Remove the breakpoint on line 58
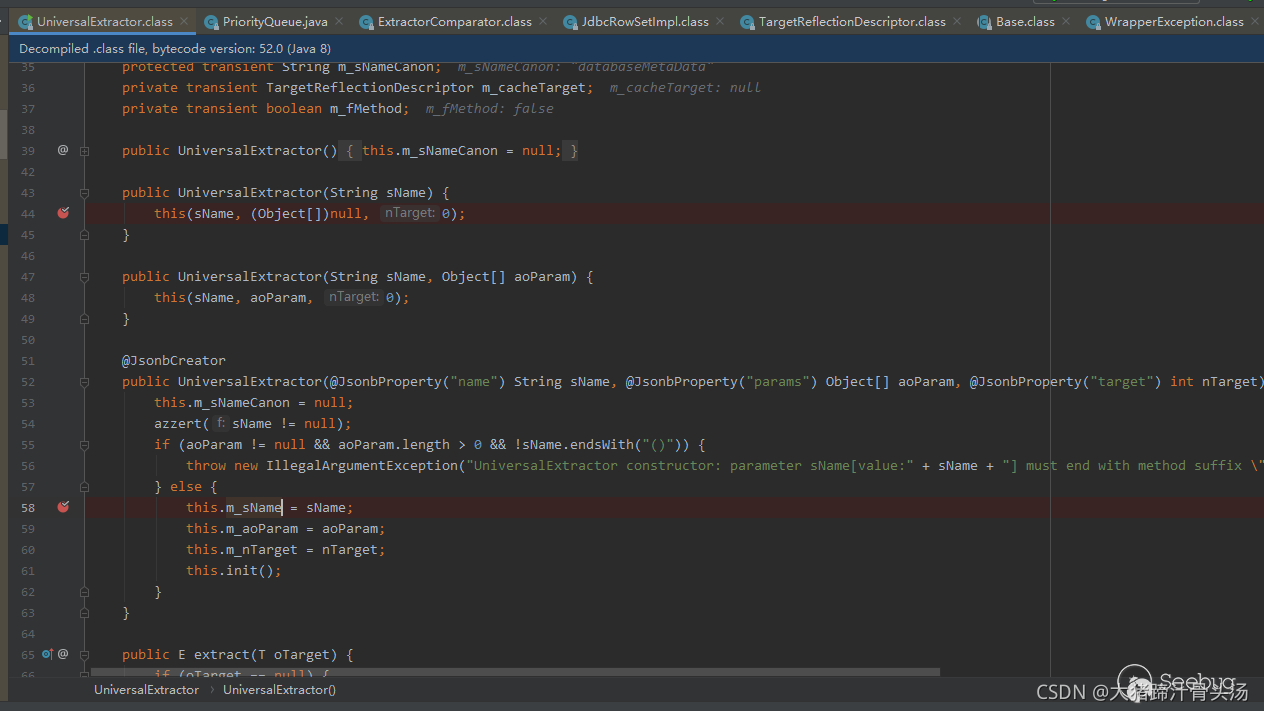The image size is (1264, 711). (x=63, y=507)
